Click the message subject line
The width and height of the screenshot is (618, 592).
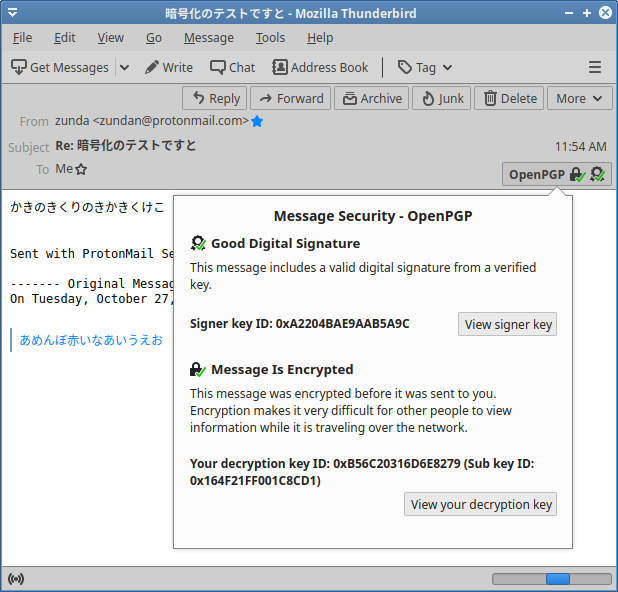coord(125,145)
